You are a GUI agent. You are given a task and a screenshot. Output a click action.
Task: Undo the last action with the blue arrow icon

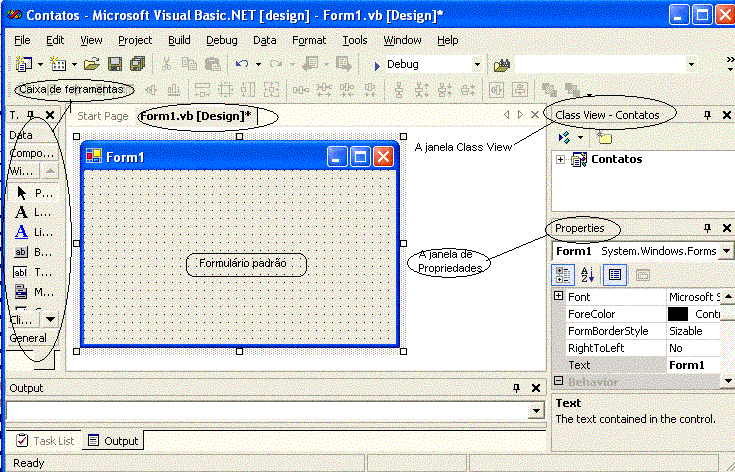point(242,64)
